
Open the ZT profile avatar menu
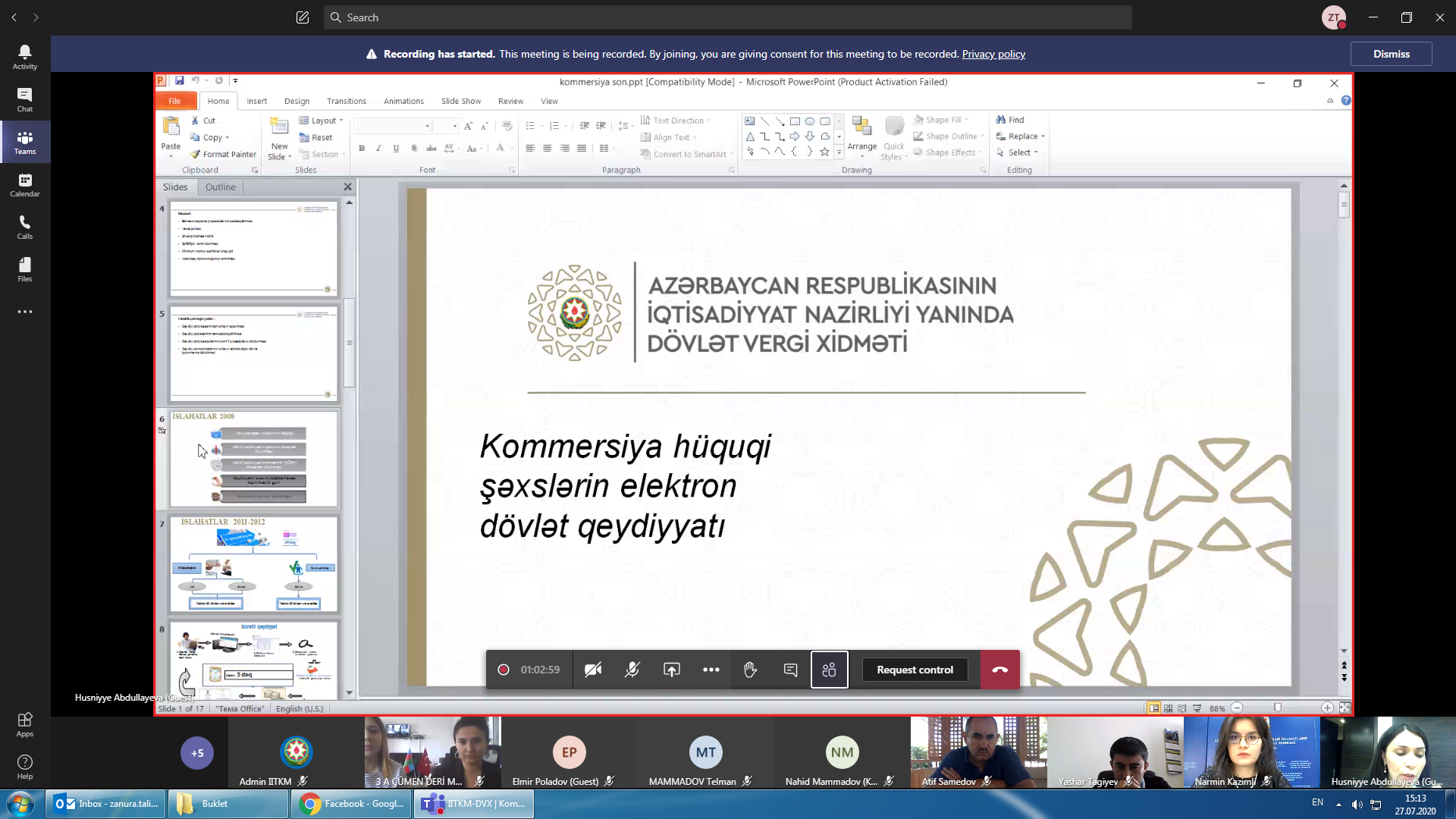[x=1334, y=17]
